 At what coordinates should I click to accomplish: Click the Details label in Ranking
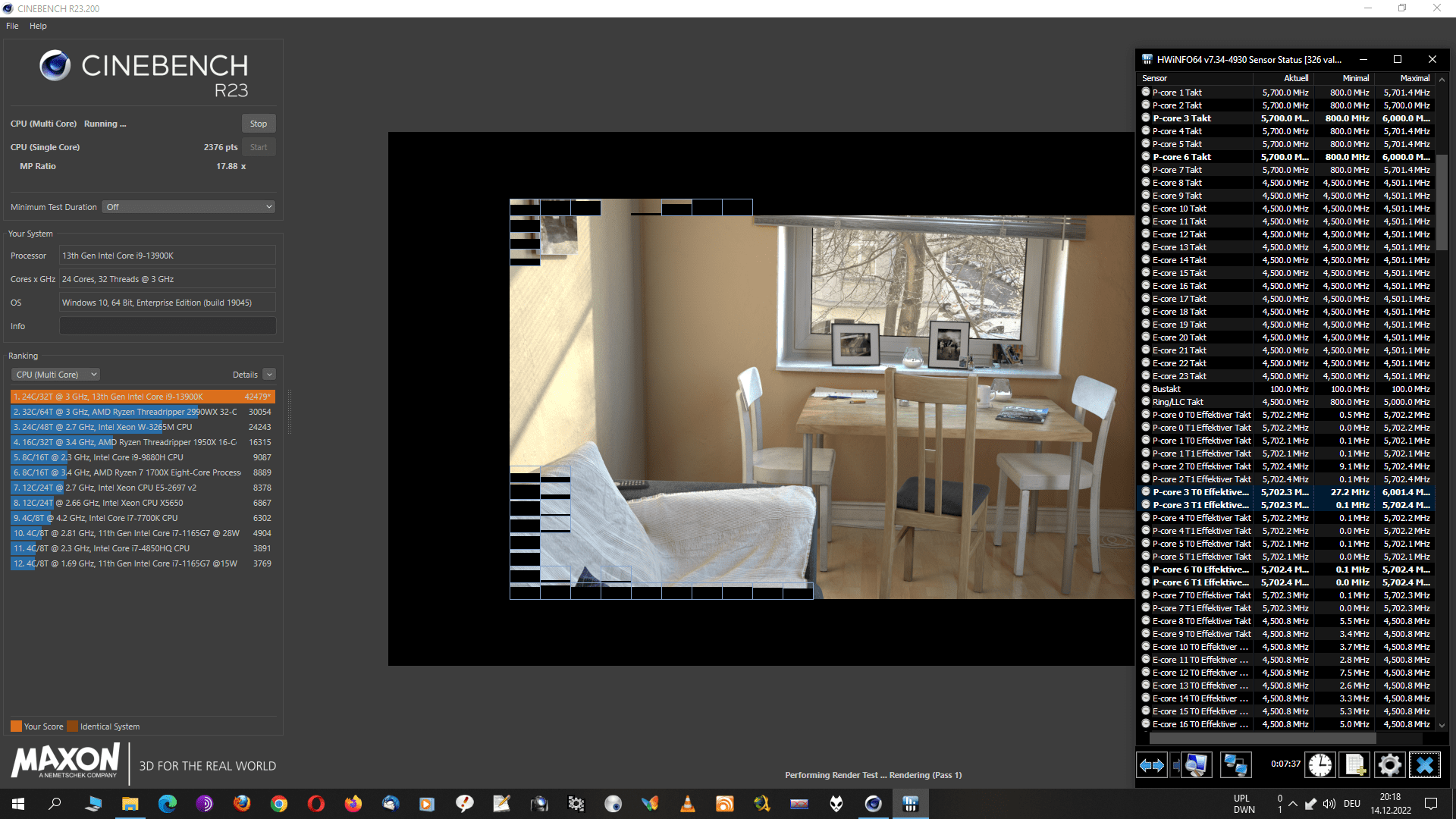pos(245,375)
